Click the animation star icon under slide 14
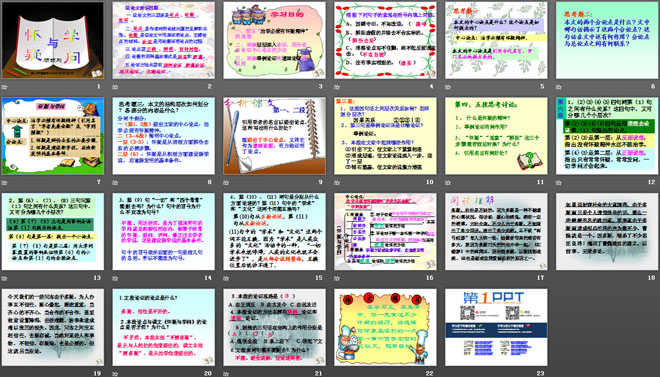Image resolution: width=660 pixels, height=377 pixels. pos(115,278)
